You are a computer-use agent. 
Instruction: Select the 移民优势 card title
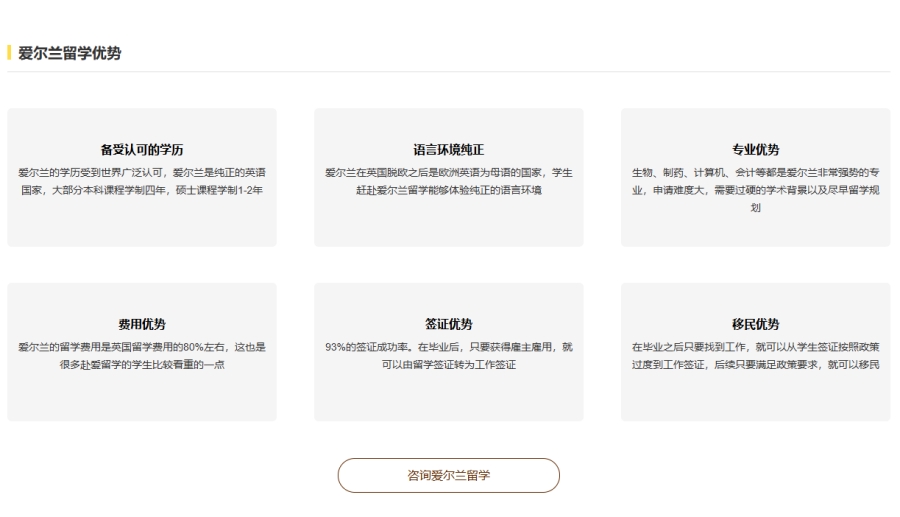755,324
